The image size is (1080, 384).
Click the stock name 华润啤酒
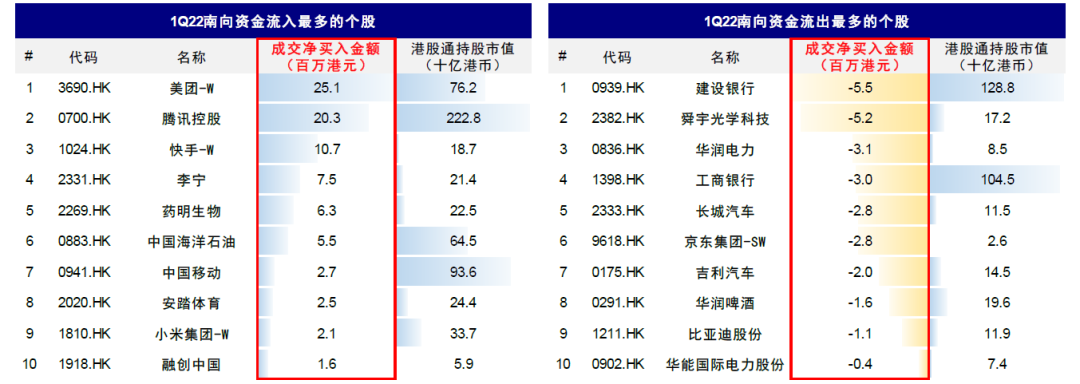(x=725, y=303)
